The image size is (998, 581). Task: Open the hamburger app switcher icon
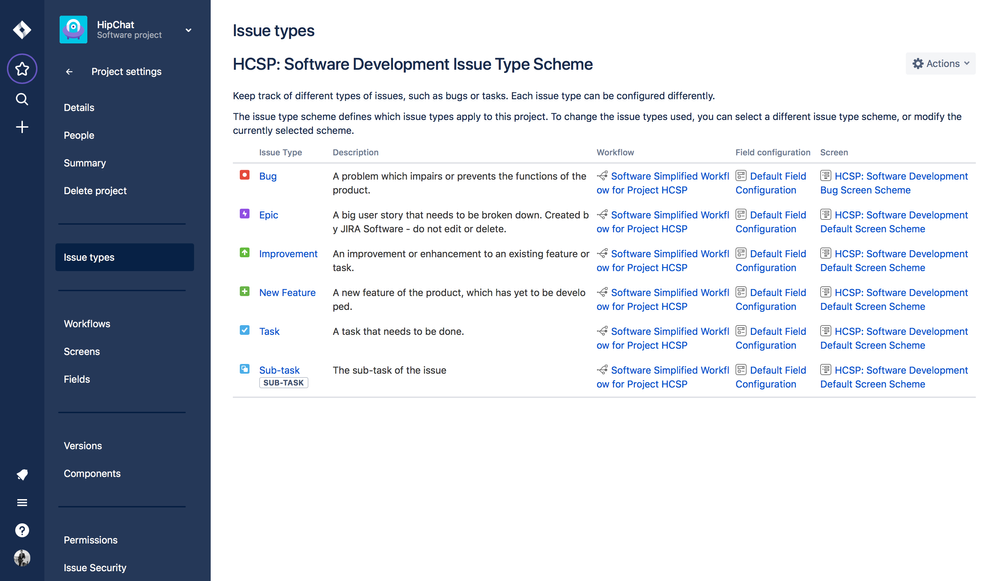click(x=22, y=503)
